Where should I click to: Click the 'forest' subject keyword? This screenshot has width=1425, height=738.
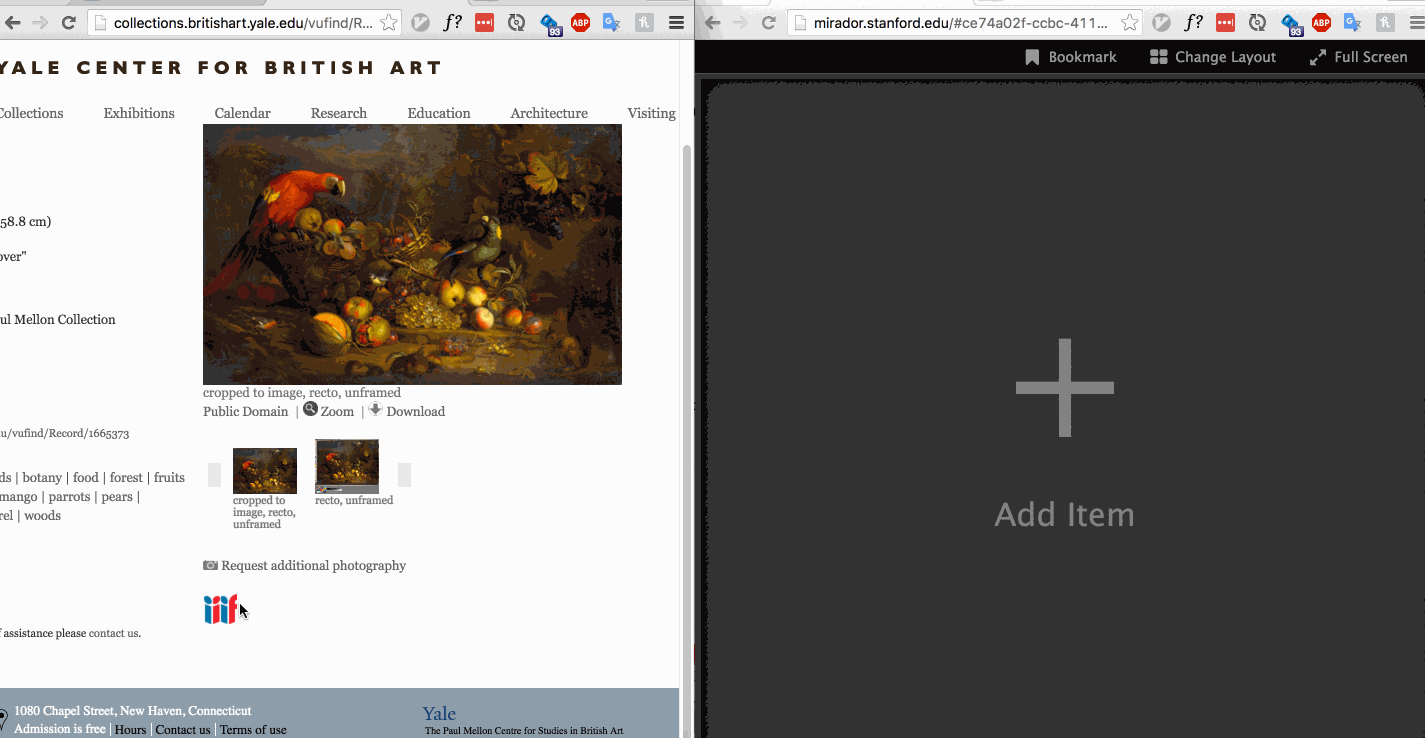pyautogui.click(x=126, y=477)
